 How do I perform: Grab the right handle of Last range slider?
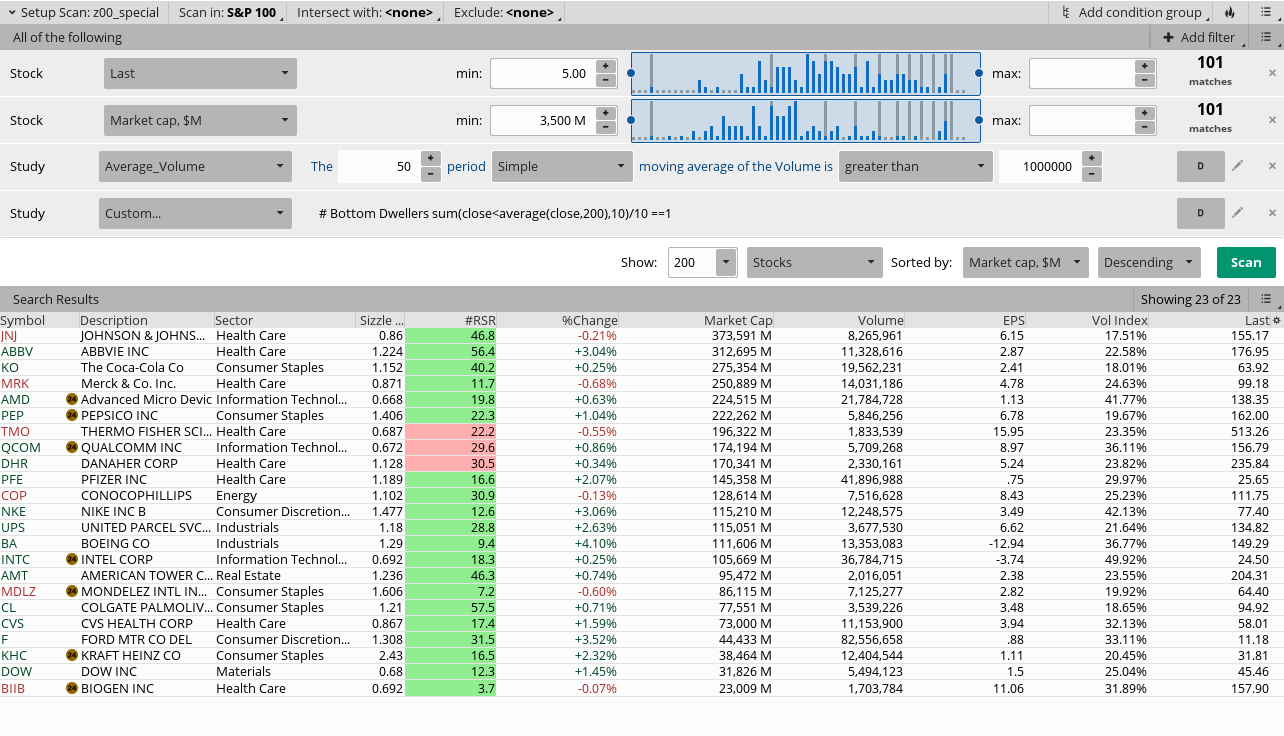pyautogui.click(x=979, y=73)
